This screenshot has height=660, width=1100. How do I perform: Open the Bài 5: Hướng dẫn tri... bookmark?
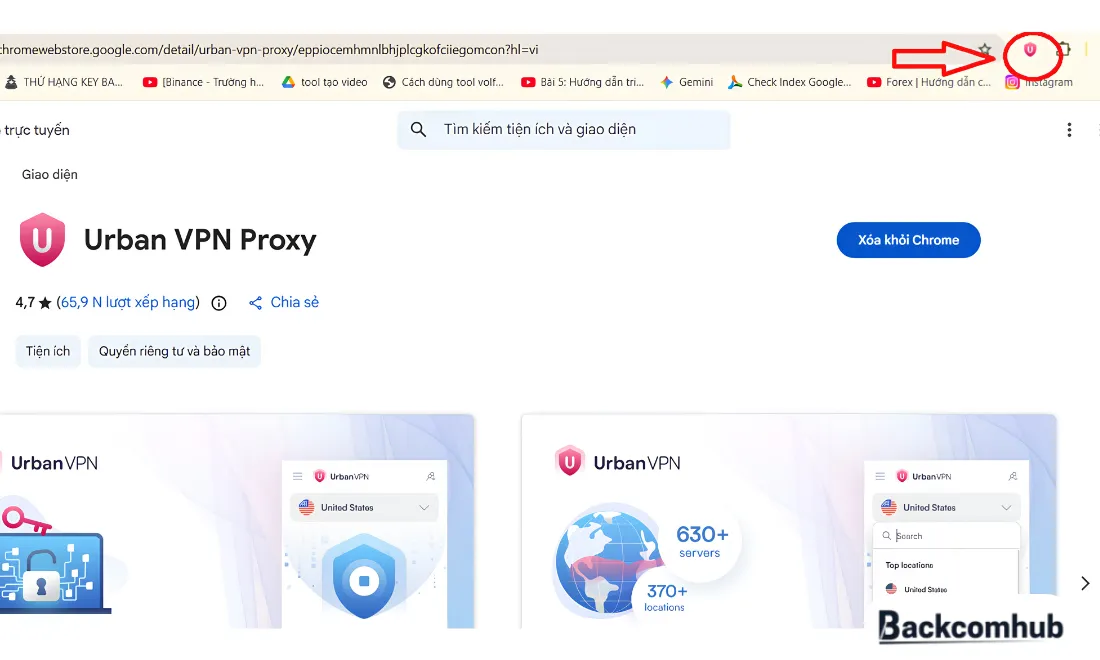point(582,82)
